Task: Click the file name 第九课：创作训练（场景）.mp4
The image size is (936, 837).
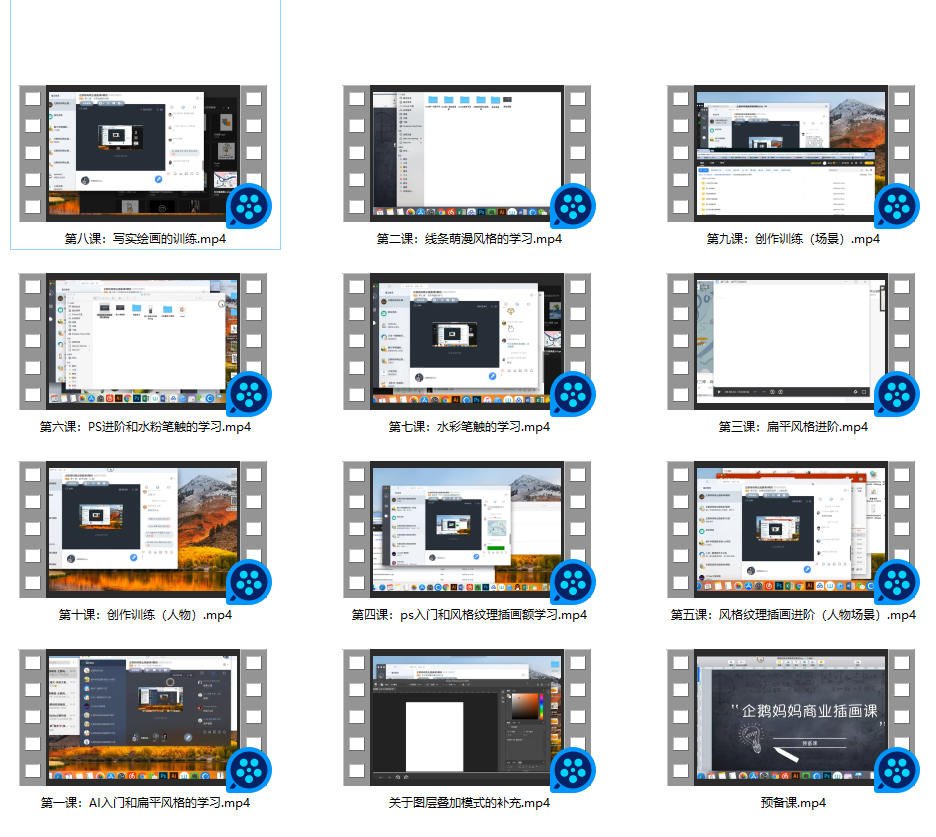Action: pos(793,239)
